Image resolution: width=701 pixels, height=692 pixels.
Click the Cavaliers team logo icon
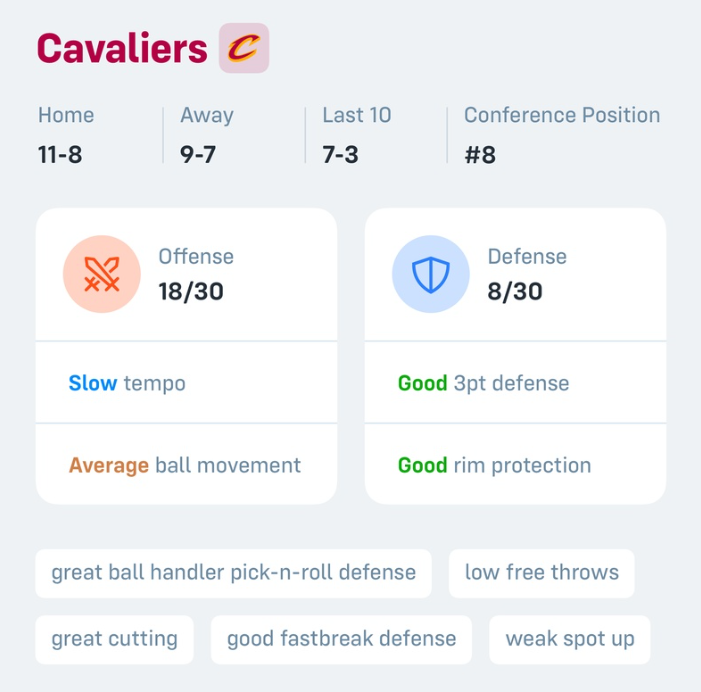pyautogui.click(x=244, y=48)
